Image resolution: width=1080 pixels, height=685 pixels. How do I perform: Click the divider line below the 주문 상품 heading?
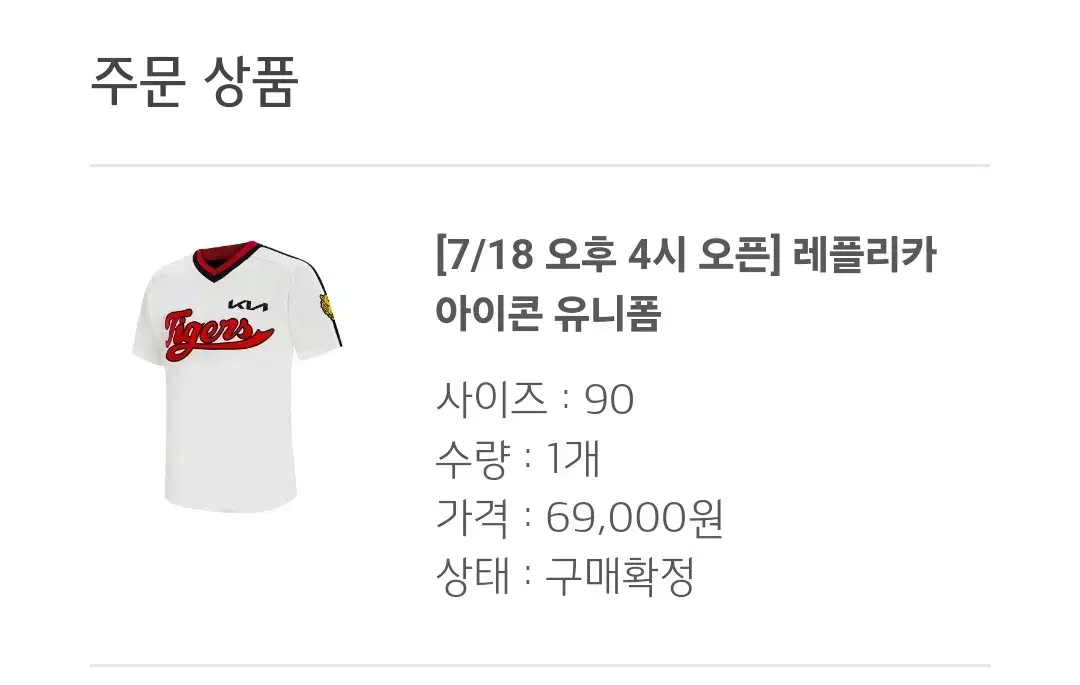coord(539,165)
